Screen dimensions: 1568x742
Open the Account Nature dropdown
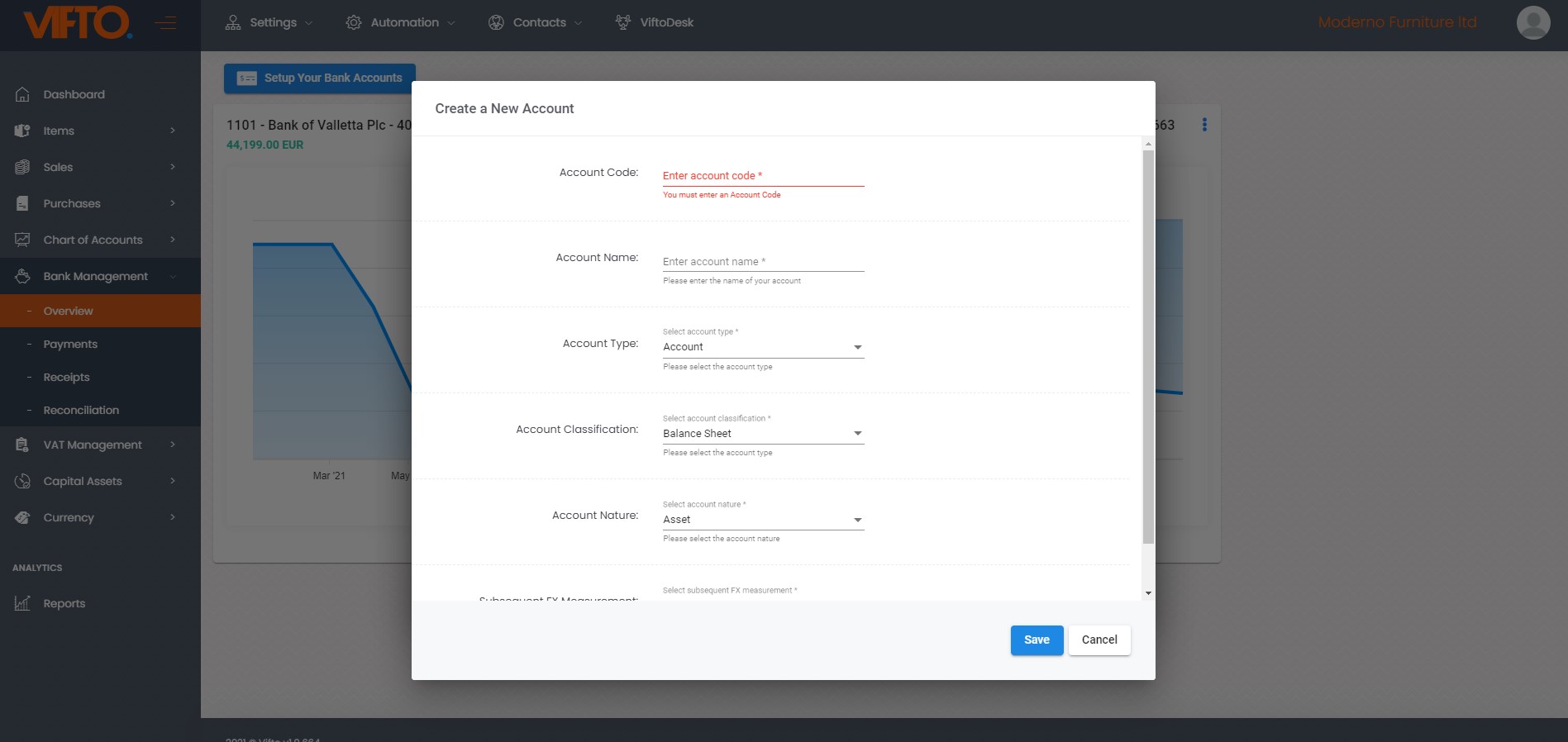pos(763,520)
